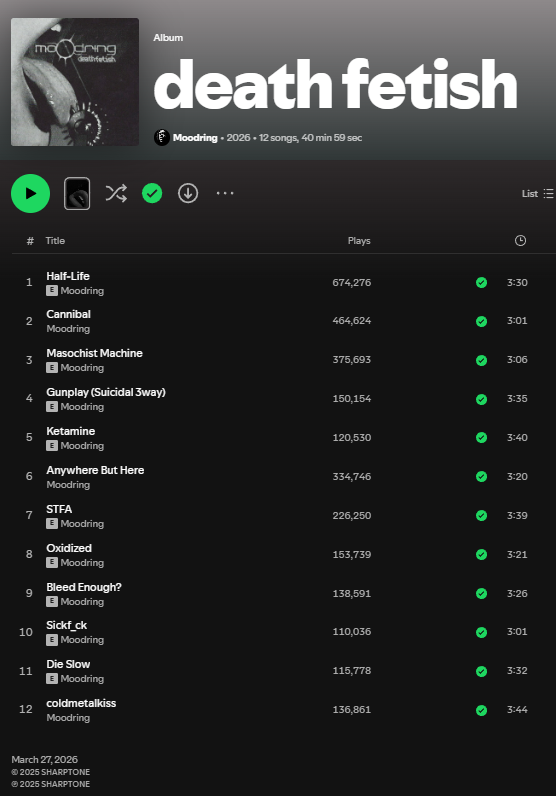Click track number 7 for STFA
Image resolution: width=556 pixels, height=796 pixels.
pyautogui.click(x=29, y=515)
